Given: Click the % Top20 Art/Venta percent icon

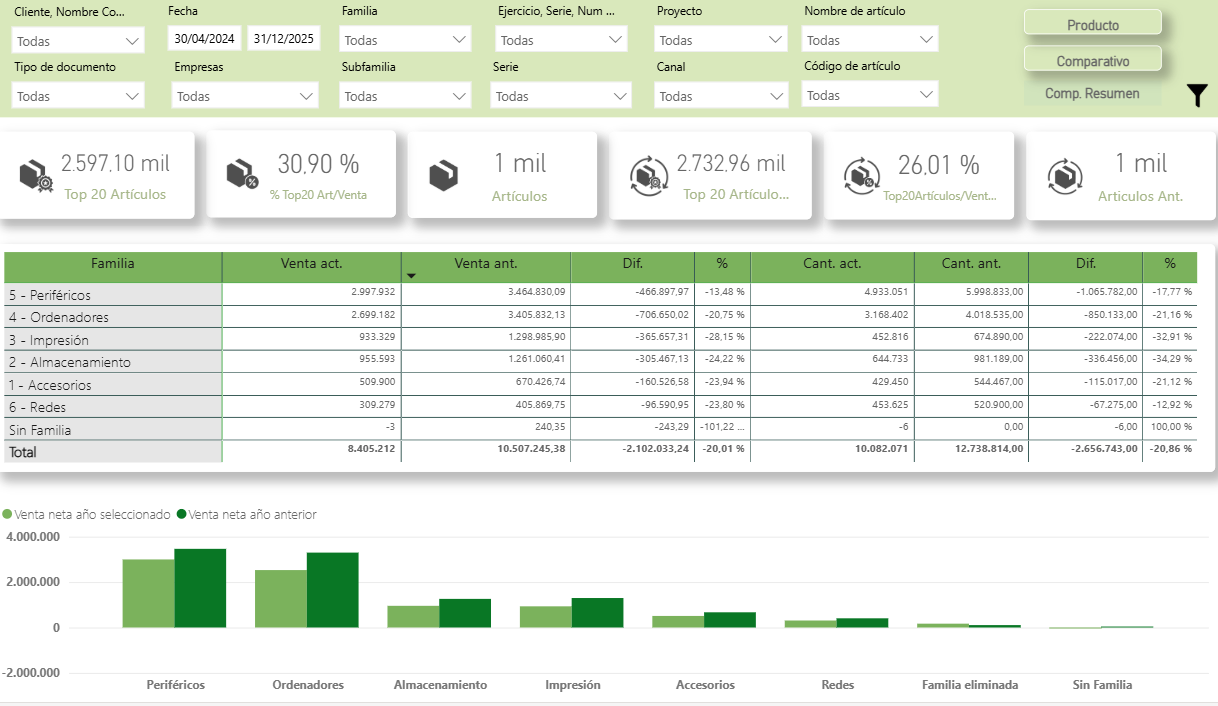Looking at the screenshot, I should 243,174.
